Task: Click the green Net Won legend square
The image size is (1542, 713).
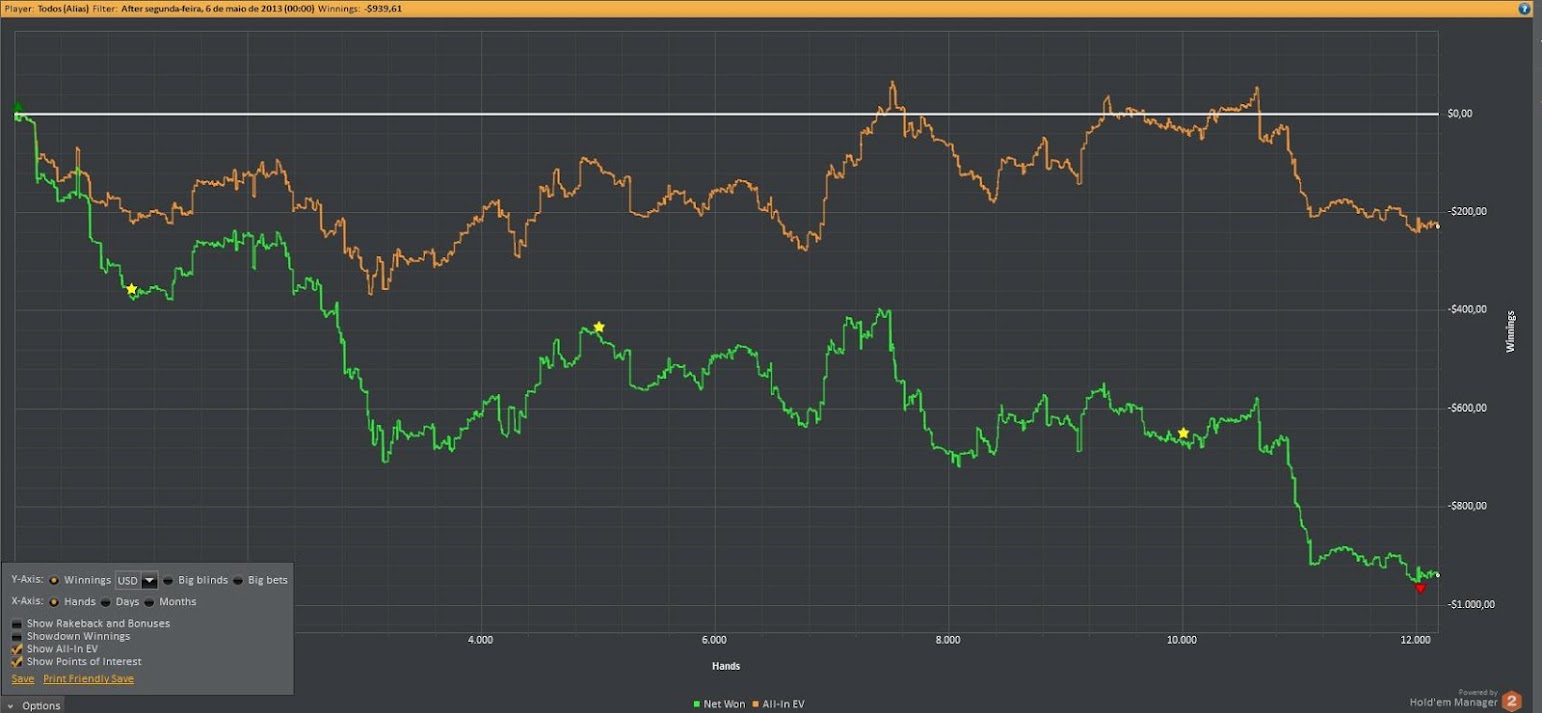Action: [697, 704]
